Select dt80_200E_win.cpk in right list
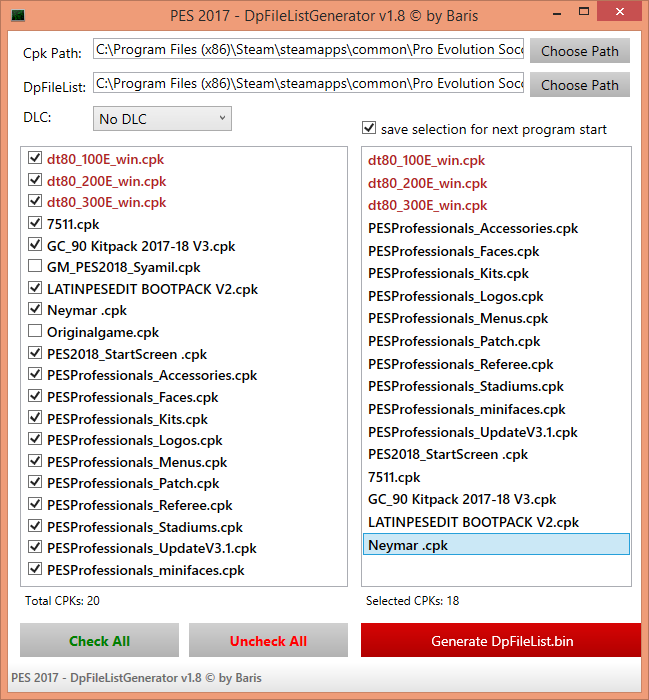 496,183
